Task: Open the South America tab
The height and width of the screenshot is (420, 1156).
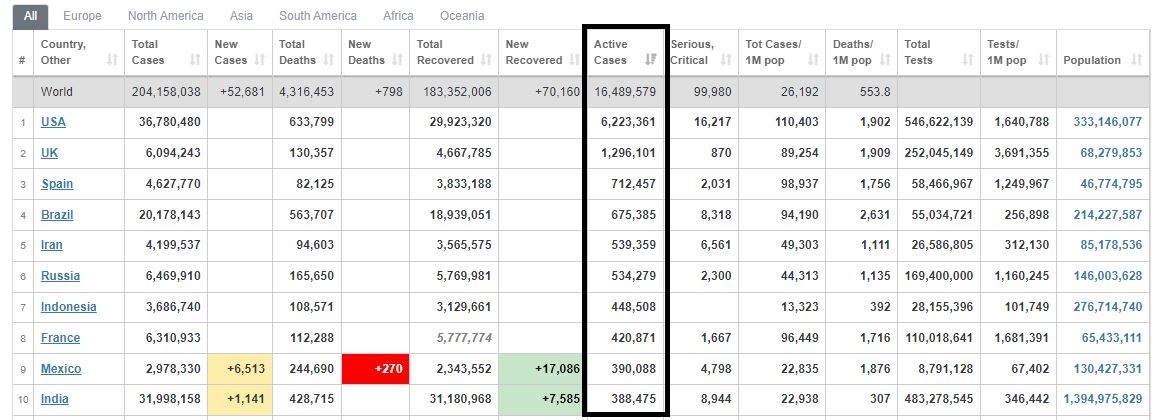Action: click(318, 15)
